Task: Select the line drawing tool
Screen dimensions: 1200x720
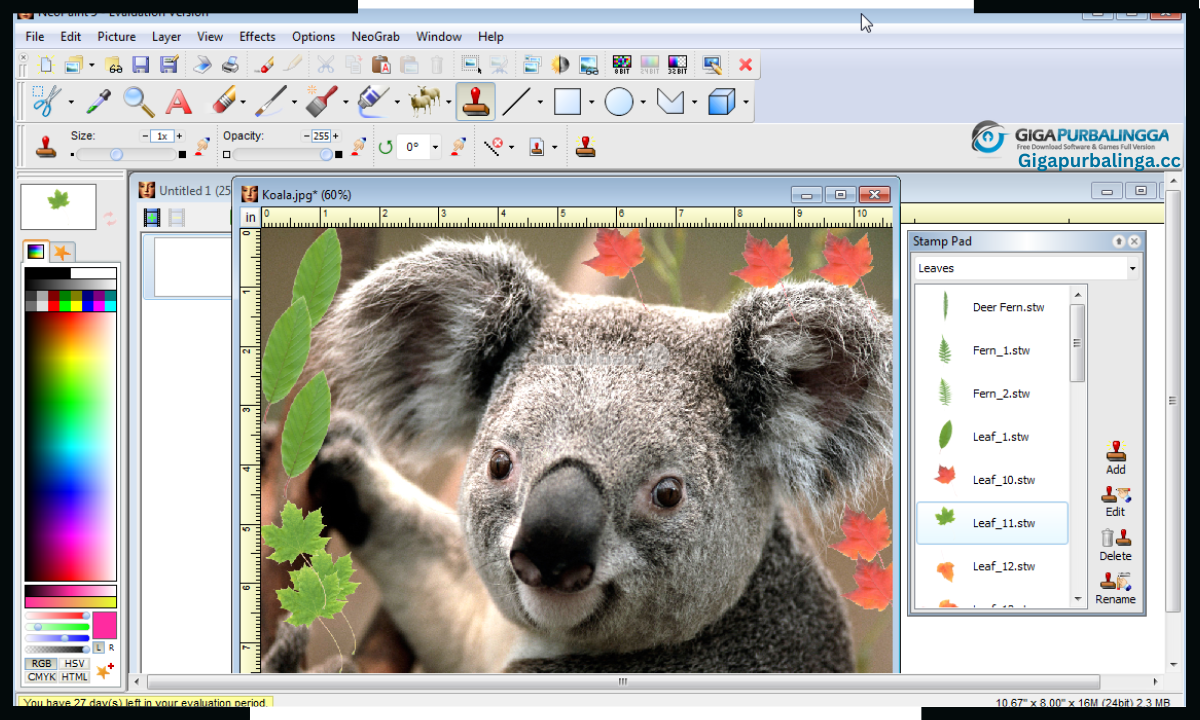Action: [516, 101]
